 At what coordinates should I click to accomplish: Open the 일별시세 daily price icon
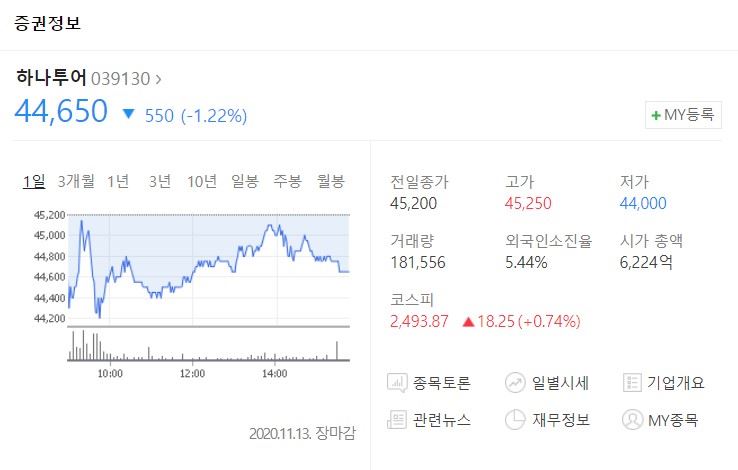(515, 382)
